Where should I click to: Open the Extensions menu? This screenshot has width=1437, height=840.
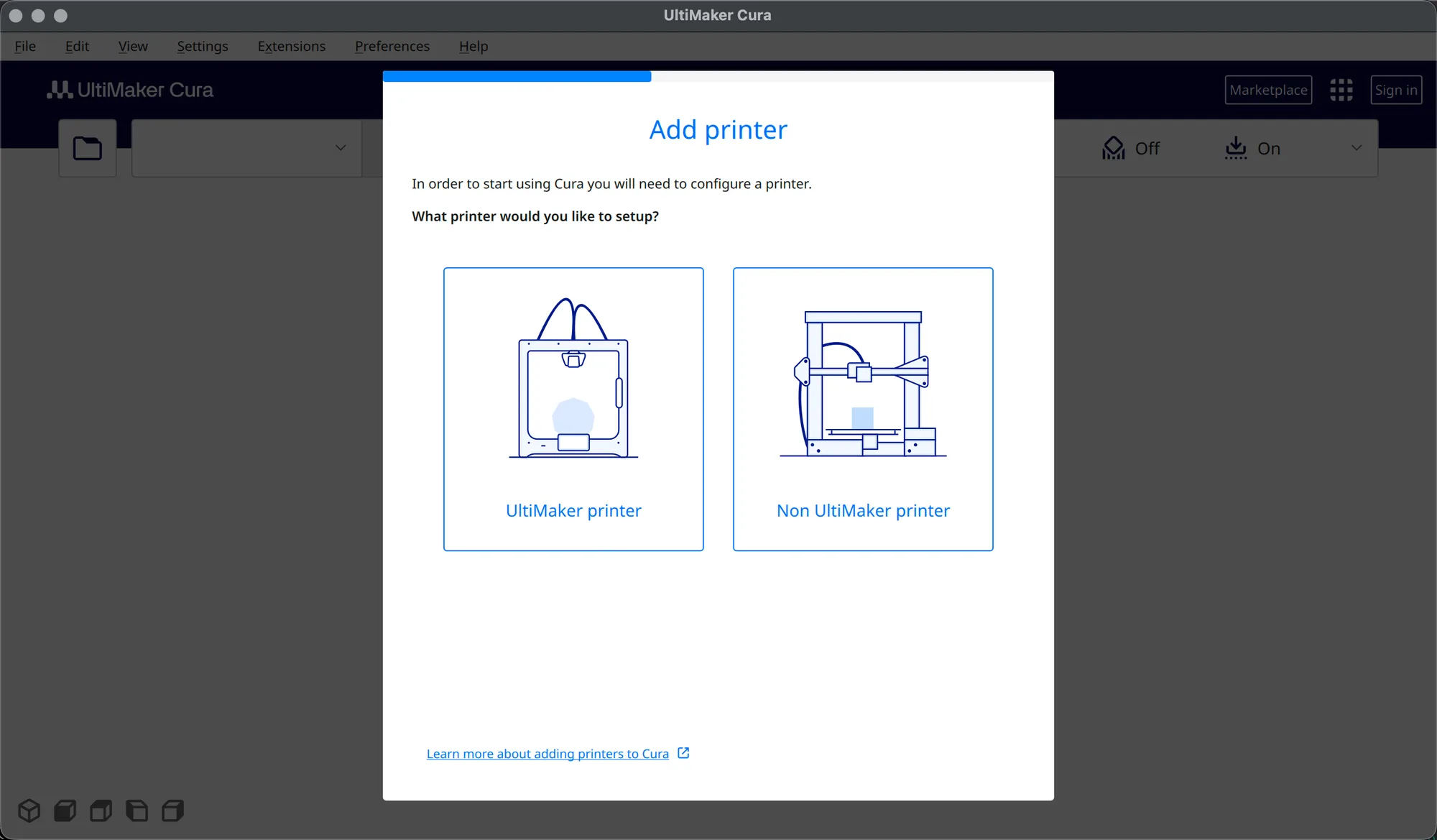(292, 46)
